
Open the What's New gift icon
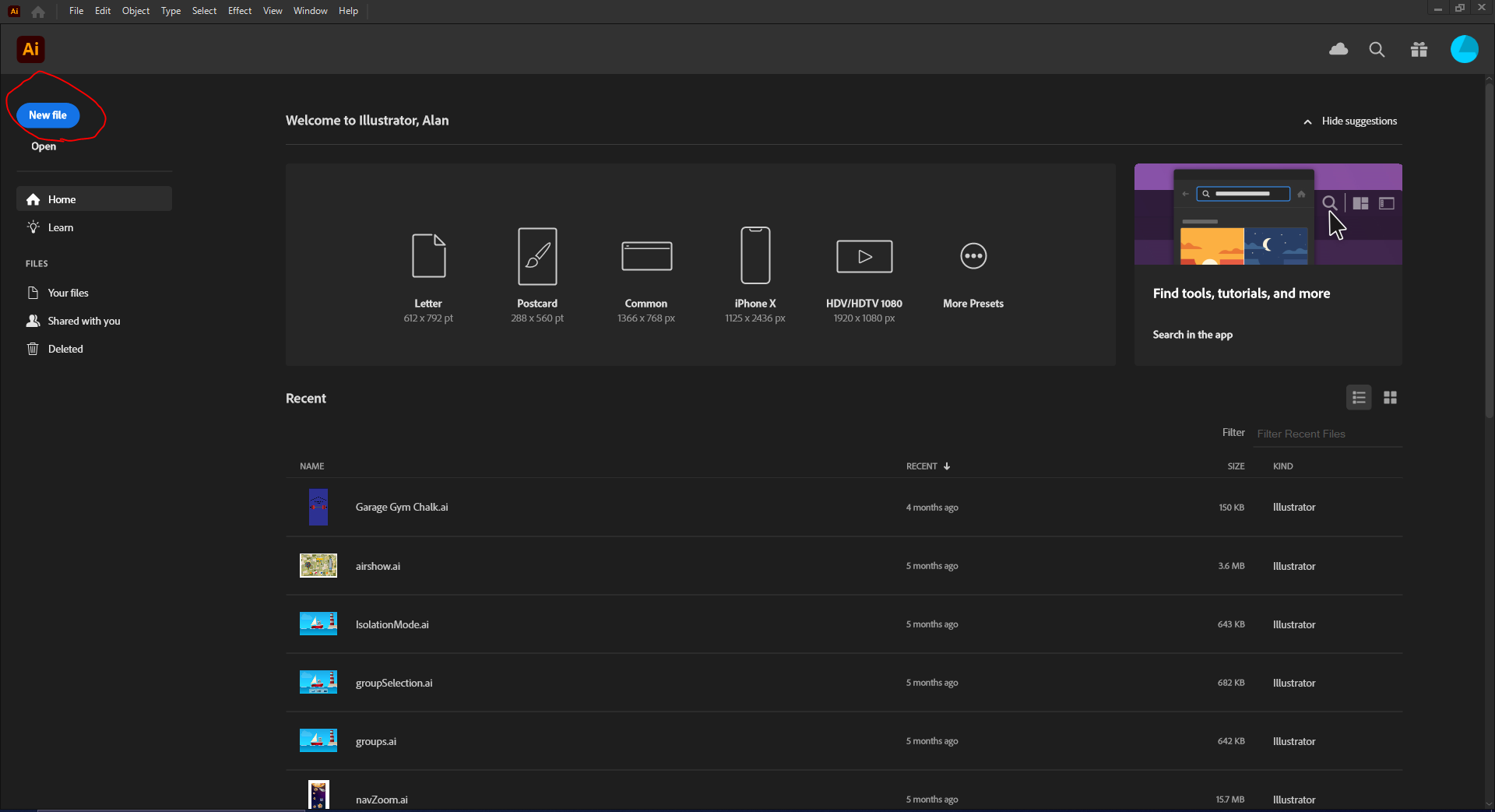[x=1419, y=50]
